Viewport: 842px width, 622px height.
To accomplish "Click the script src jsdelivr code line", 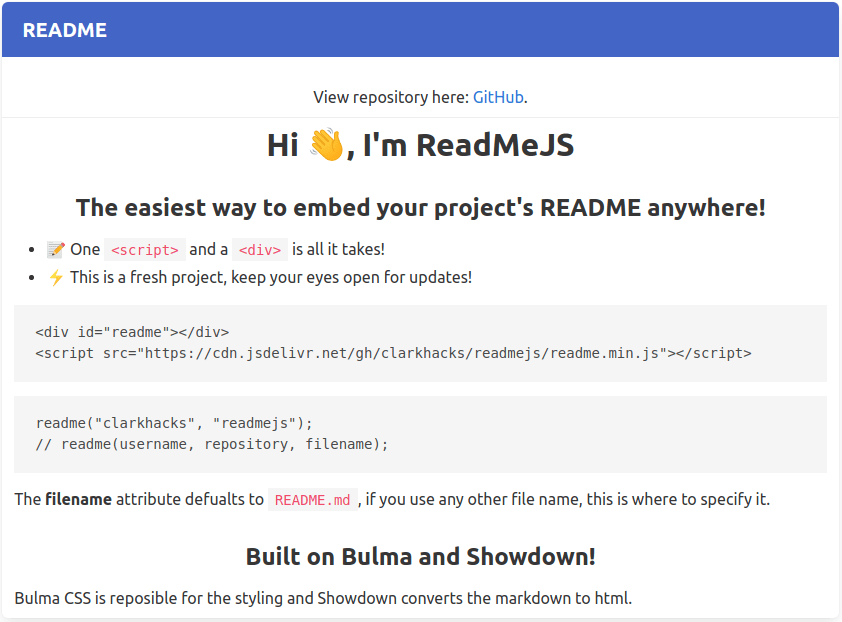I will (x=393, y=353).
